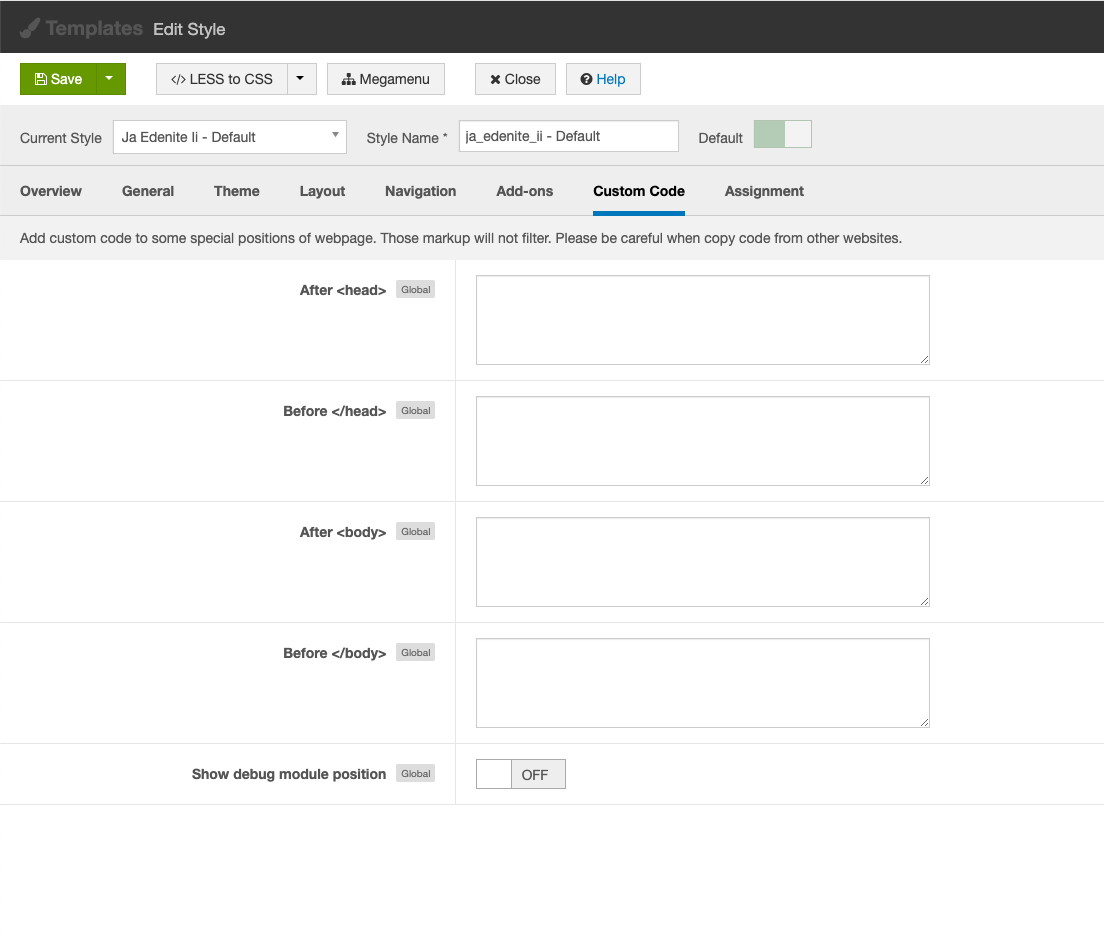Viewport: 1104px width, 941px height.
Task: Click the Before </body> code textarea
Action: [702, 683]
